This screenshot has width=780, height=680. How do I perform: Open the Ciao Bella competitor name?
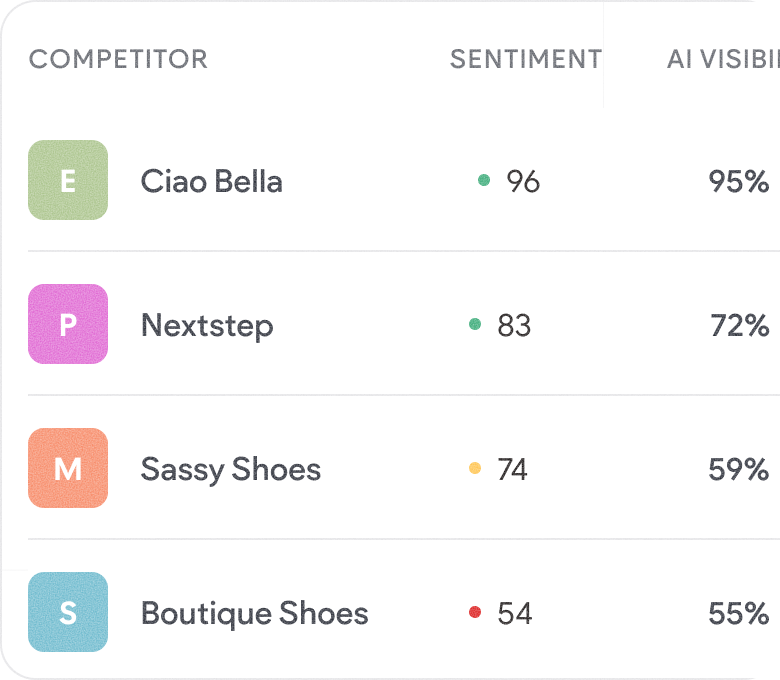coord(212,181)
